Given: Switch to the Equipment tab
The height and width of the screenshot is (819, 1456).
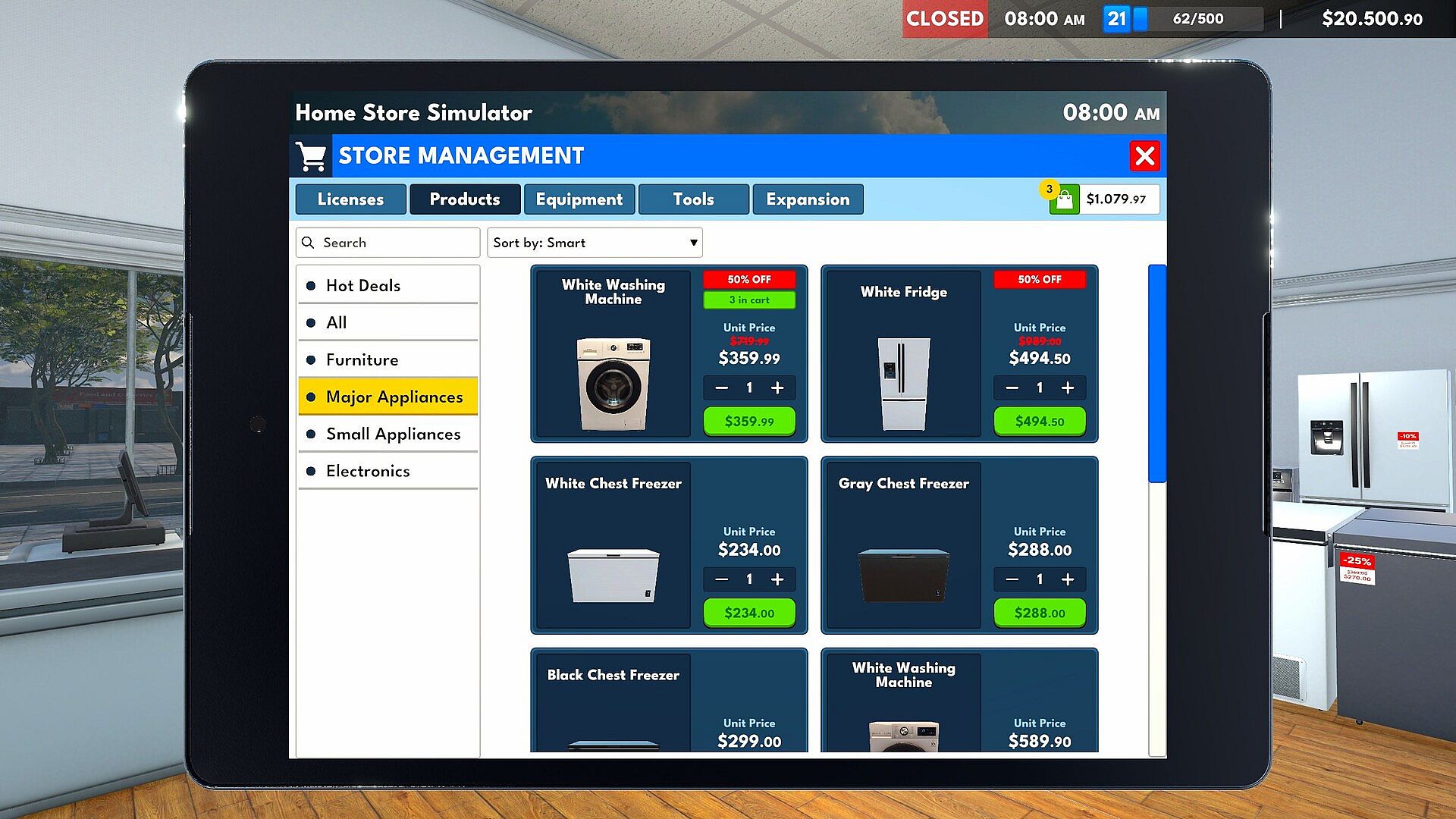Looking at the screenshot, I should click(x=579, y=199).
